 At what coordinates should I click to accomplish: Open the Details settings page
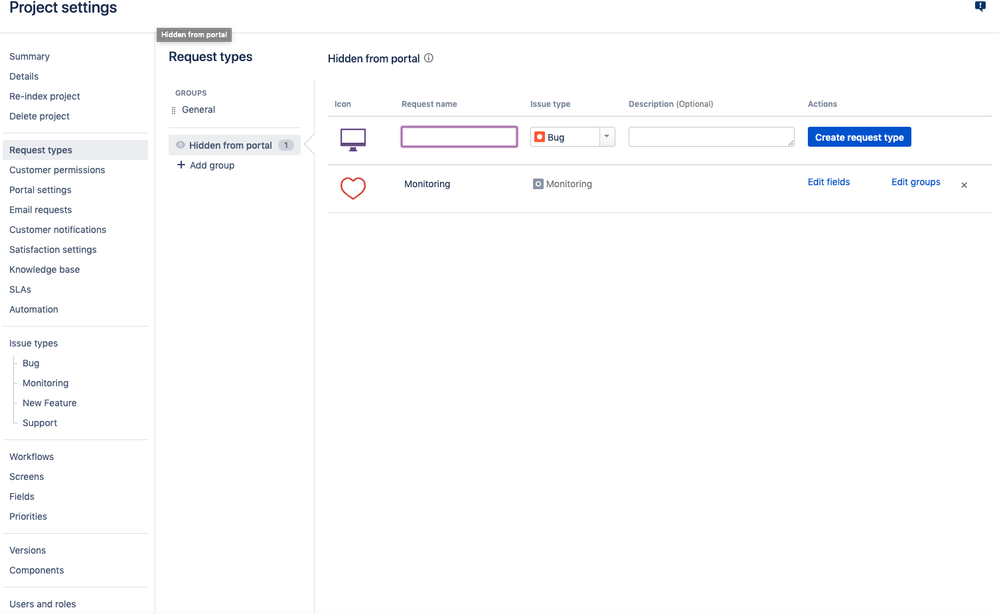click(x=24, y=76)
